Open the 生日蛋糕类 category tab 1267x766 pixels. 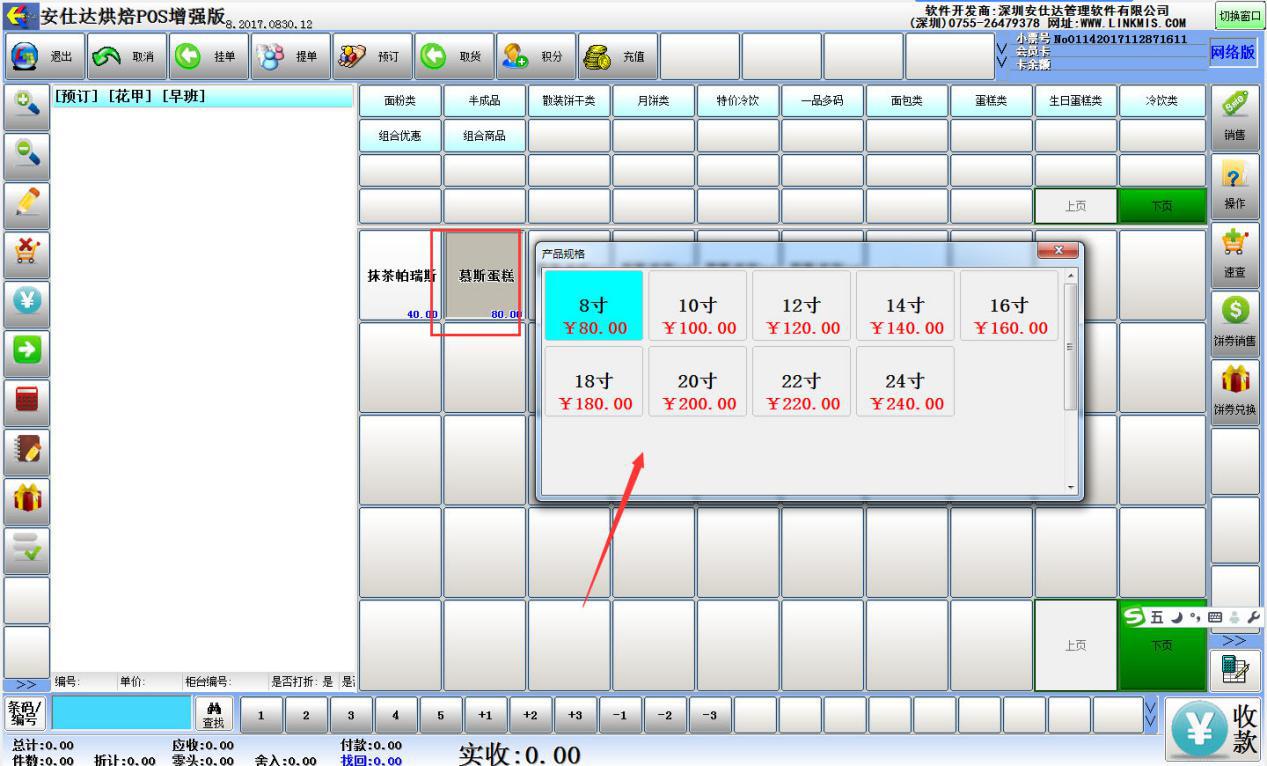1076,101
